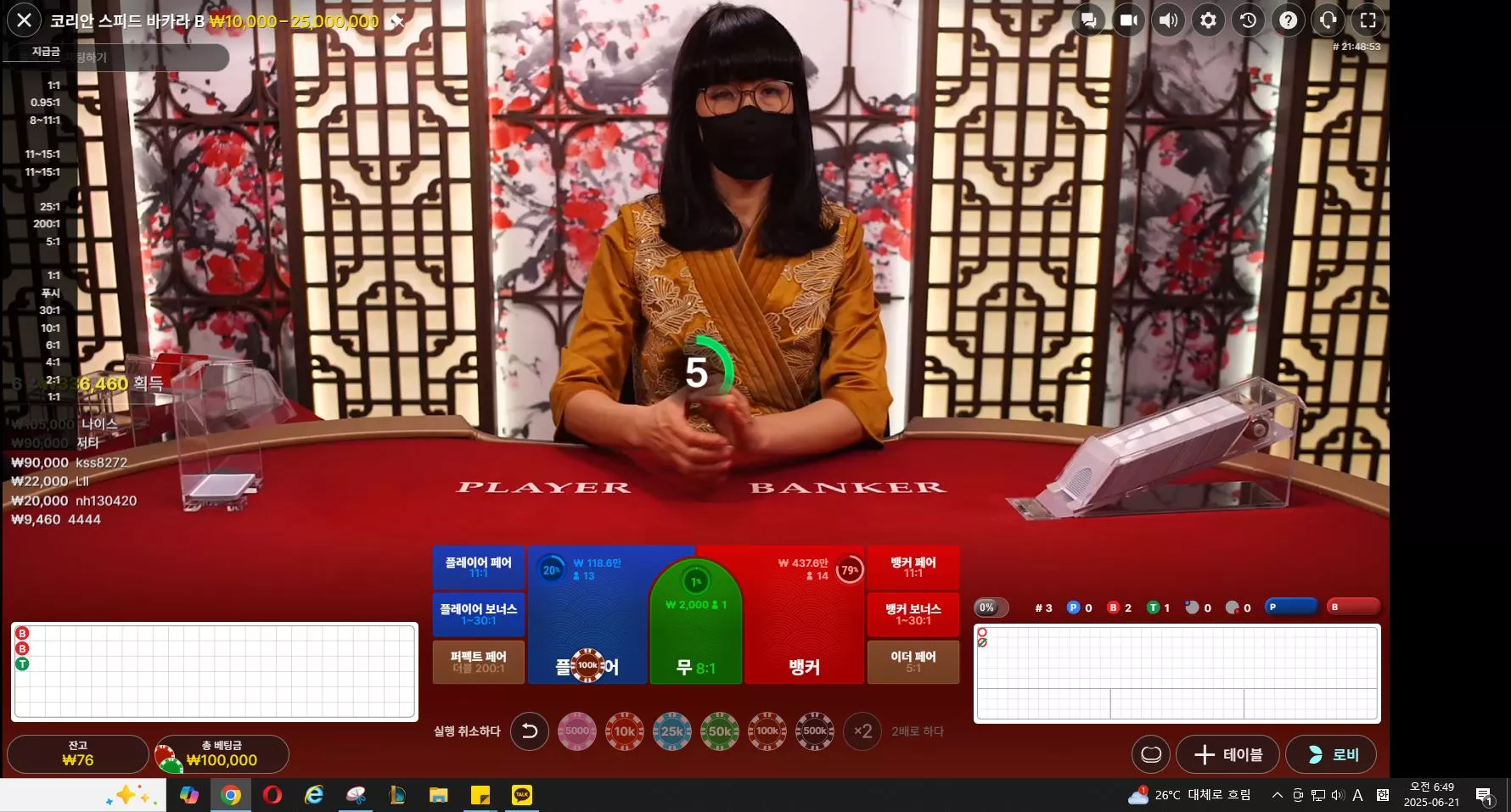This screenshot has height=812, width=1511.
Task: Toggle the red B roadmap prediction
Action: 1354,607
